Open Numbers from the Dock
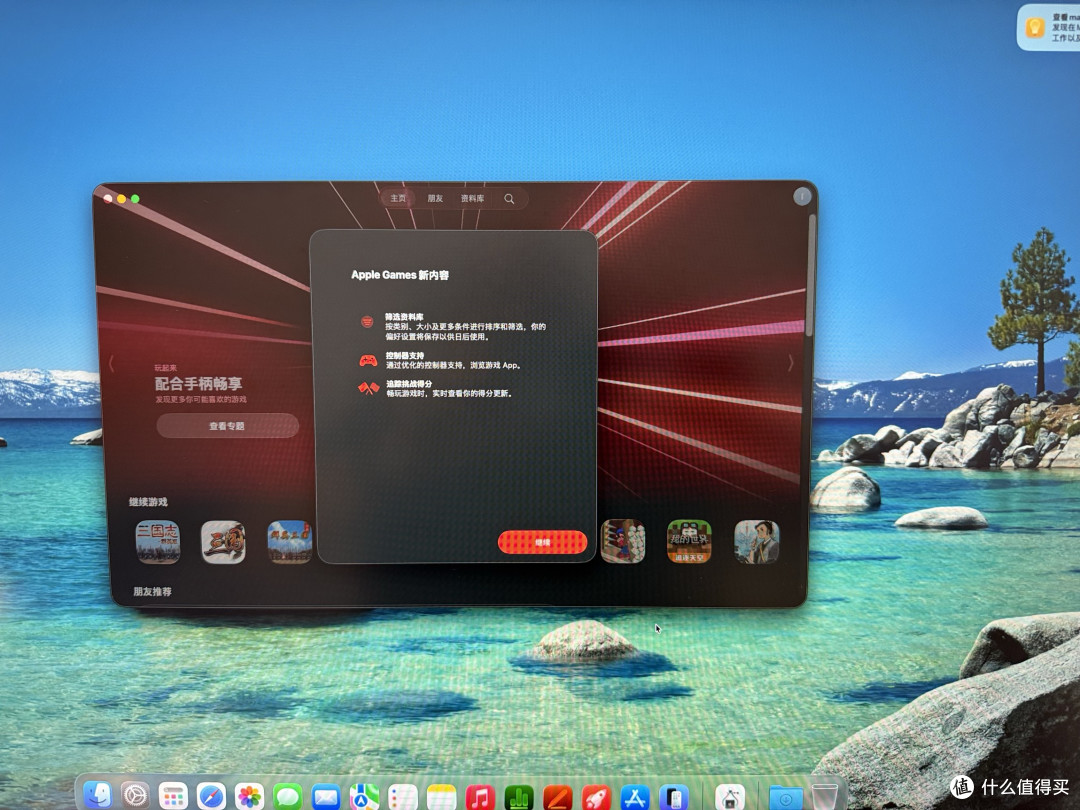The width and height of the screenshot is (1080, 810). (519, 798)
